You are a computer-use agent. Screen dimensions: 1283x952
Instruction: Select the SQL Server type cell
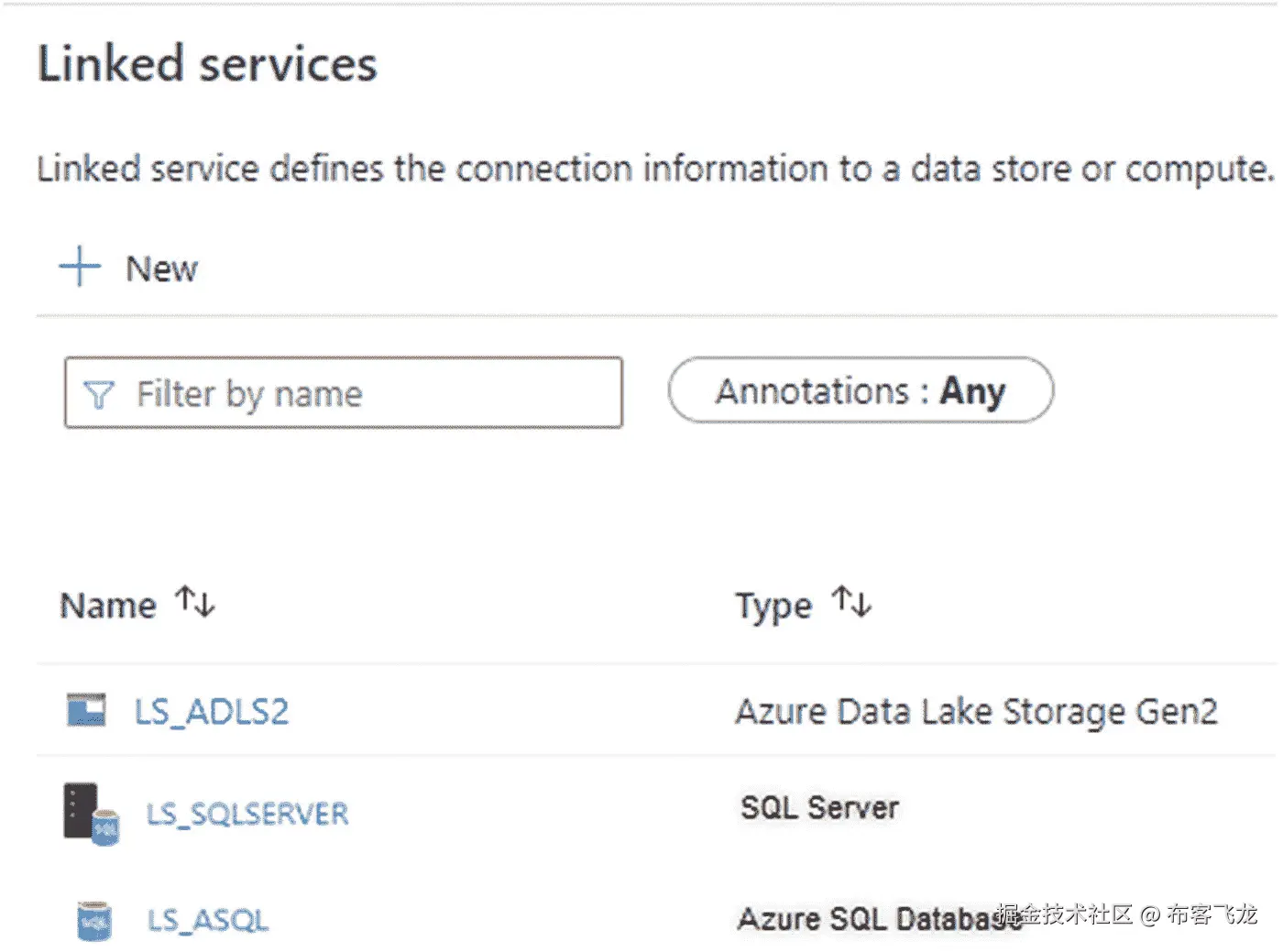(x=819, y=807)
